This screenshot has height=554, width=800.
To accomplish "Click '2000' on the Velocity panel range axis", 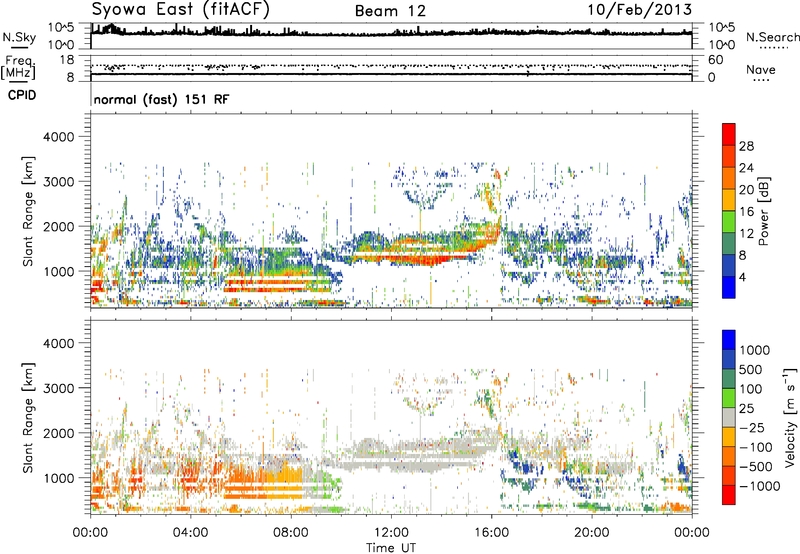I will click(x=58, y=433).
